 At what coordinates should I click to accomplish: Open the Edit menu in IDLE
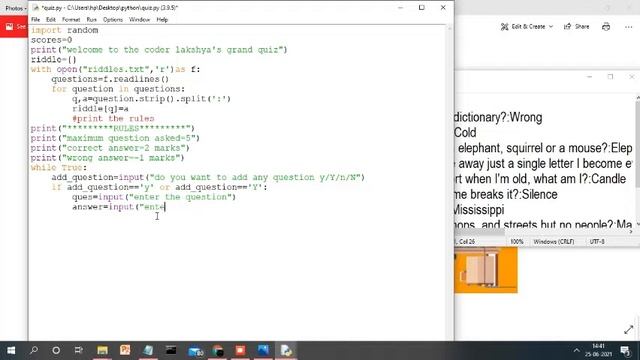click(x=51, y=20)
